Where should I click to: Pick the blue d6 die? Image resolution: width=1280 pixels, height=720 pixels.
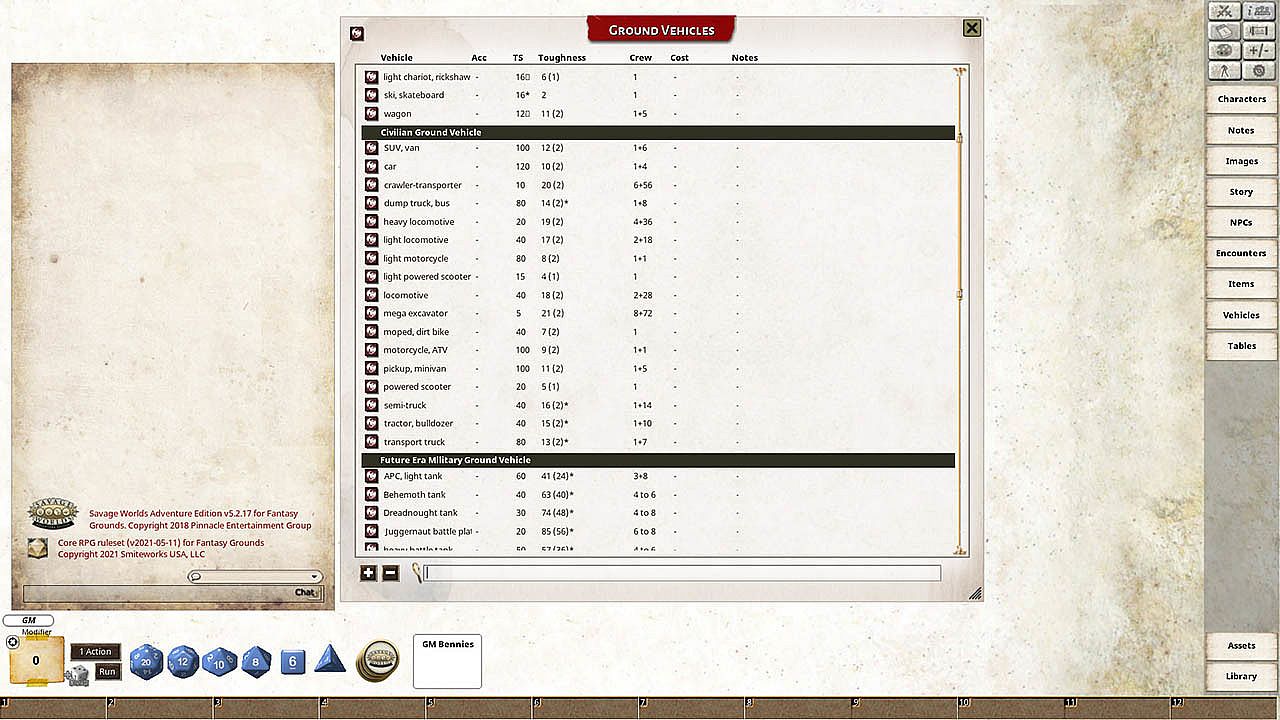292,661
